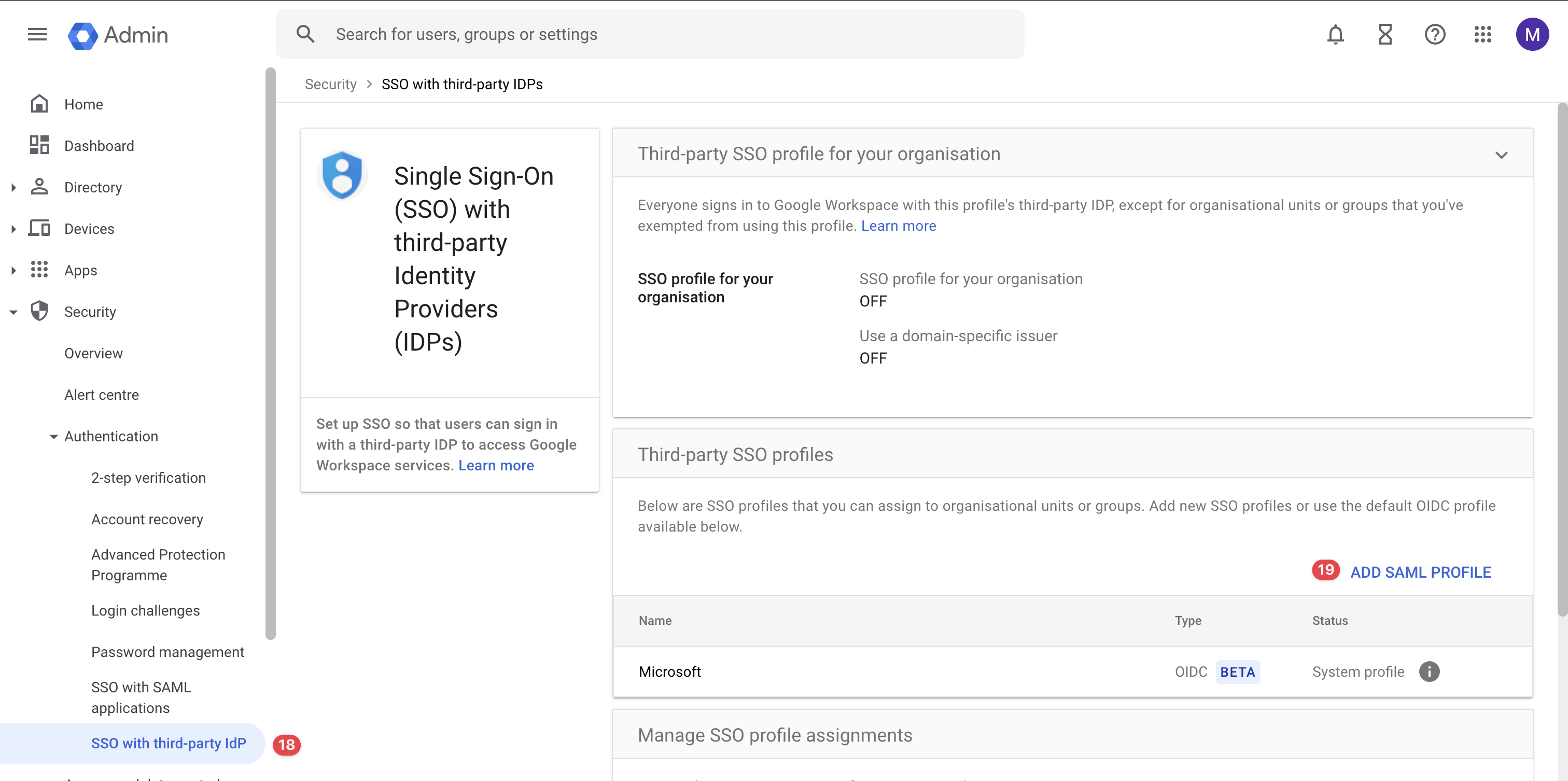Image resolution: width=1568 pixels, height=781 pixels.
Task: Click Learn more under SSO setup description
Action: [x=496, y=465]
